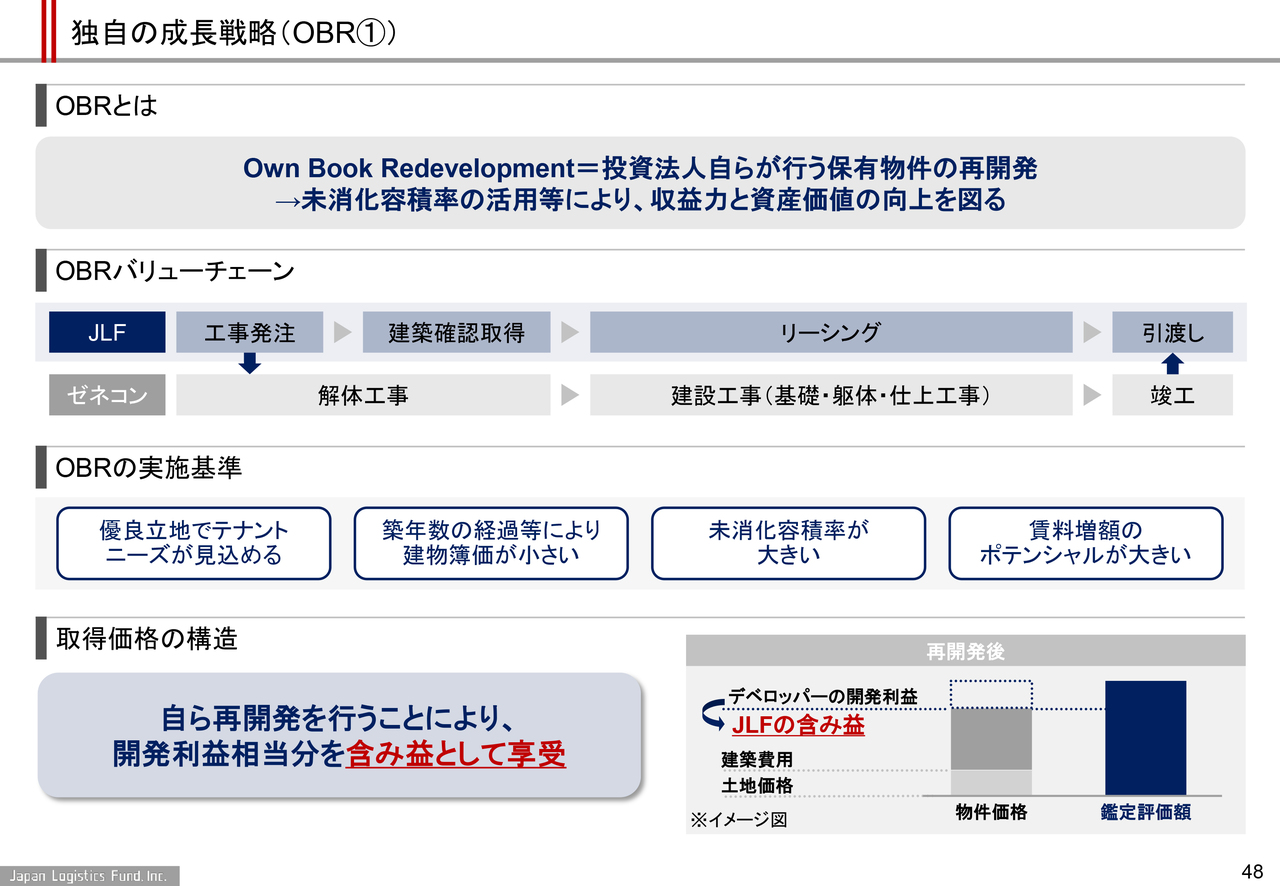Click the 再開発後 chart header

pyautogui.click(x=965, y=651)
